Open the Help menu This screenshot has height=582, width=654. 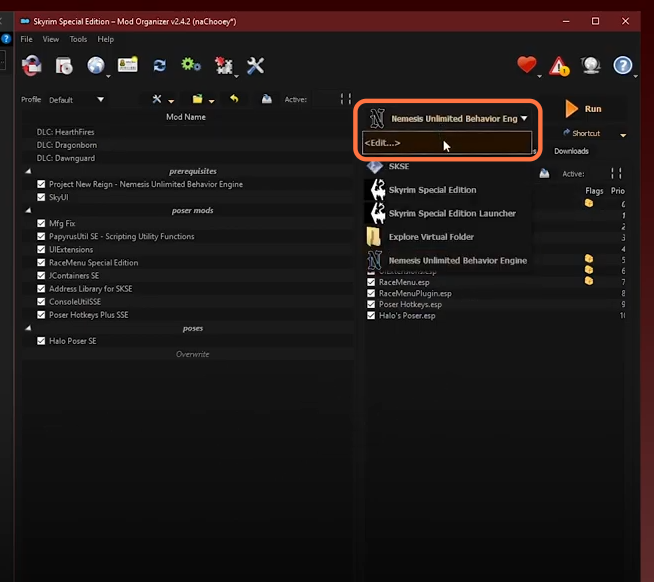[x=106, y=39]
